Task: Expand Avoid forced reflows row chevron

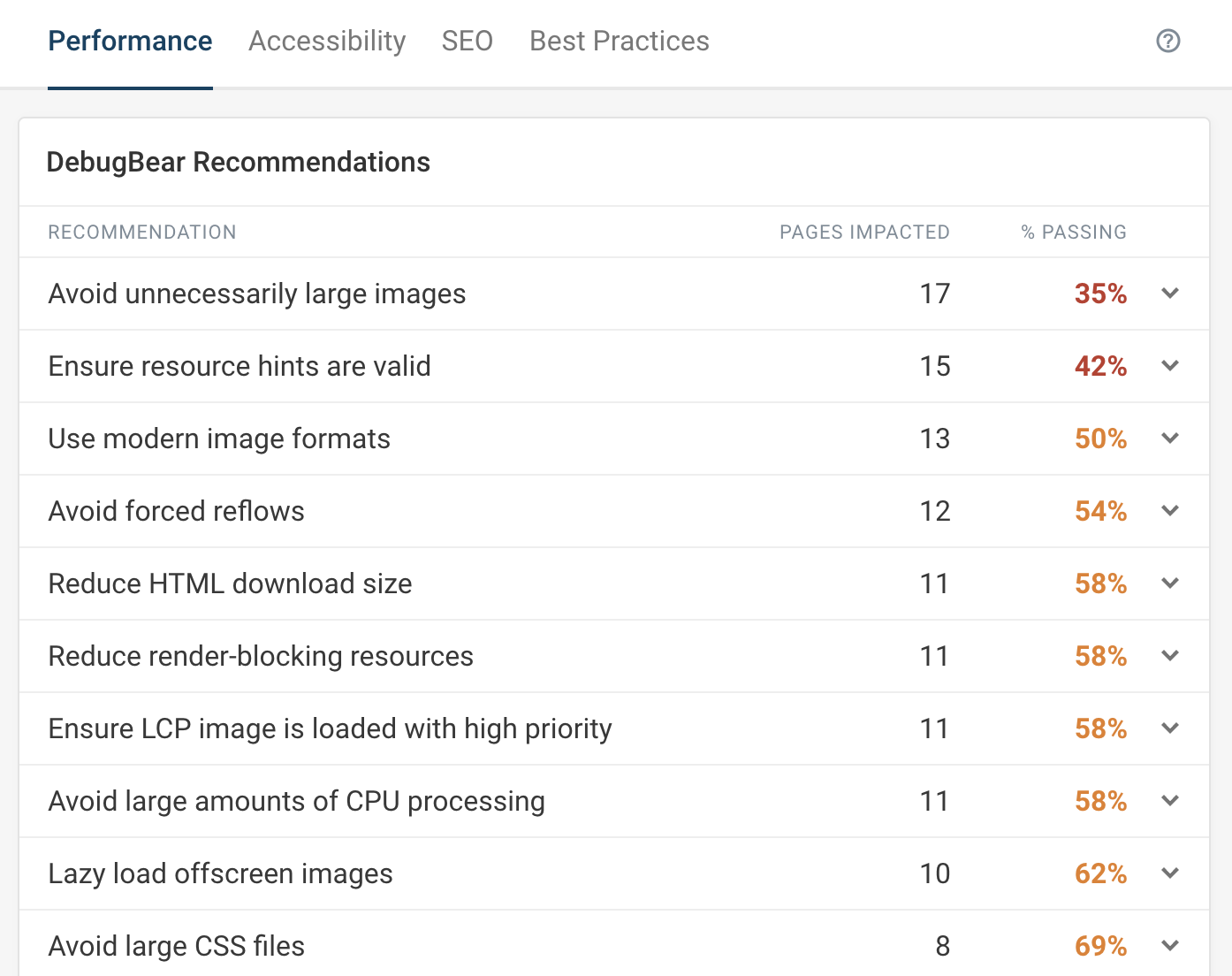Action: tap(1170, 511)
